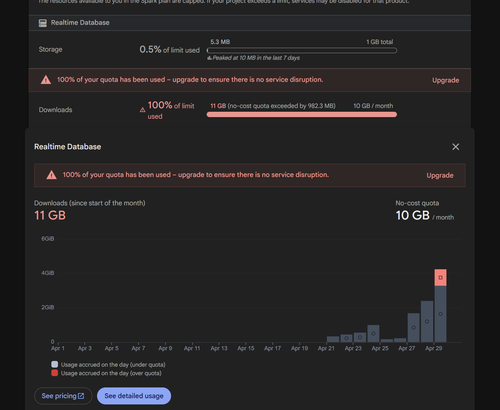Click the Realtime Database icon in section header

(x=43, y=23)
